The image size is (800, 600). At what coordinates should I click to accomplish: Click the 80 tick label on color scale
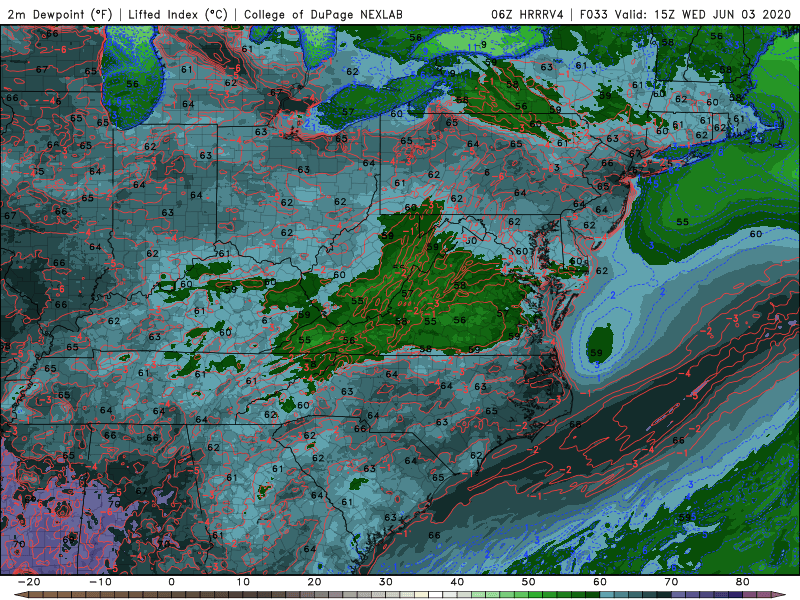pyautogui.click(x=743, y=582)
